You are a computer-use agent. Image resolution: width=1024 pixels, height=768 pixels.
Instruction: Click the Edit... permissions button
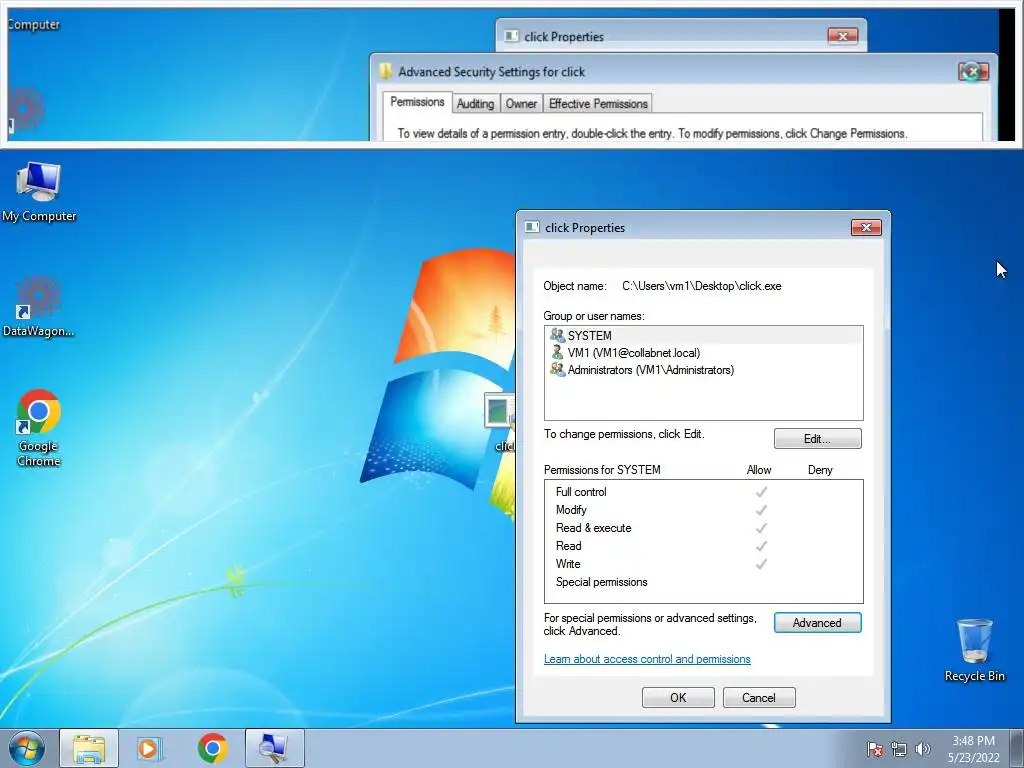pos(817,439)
